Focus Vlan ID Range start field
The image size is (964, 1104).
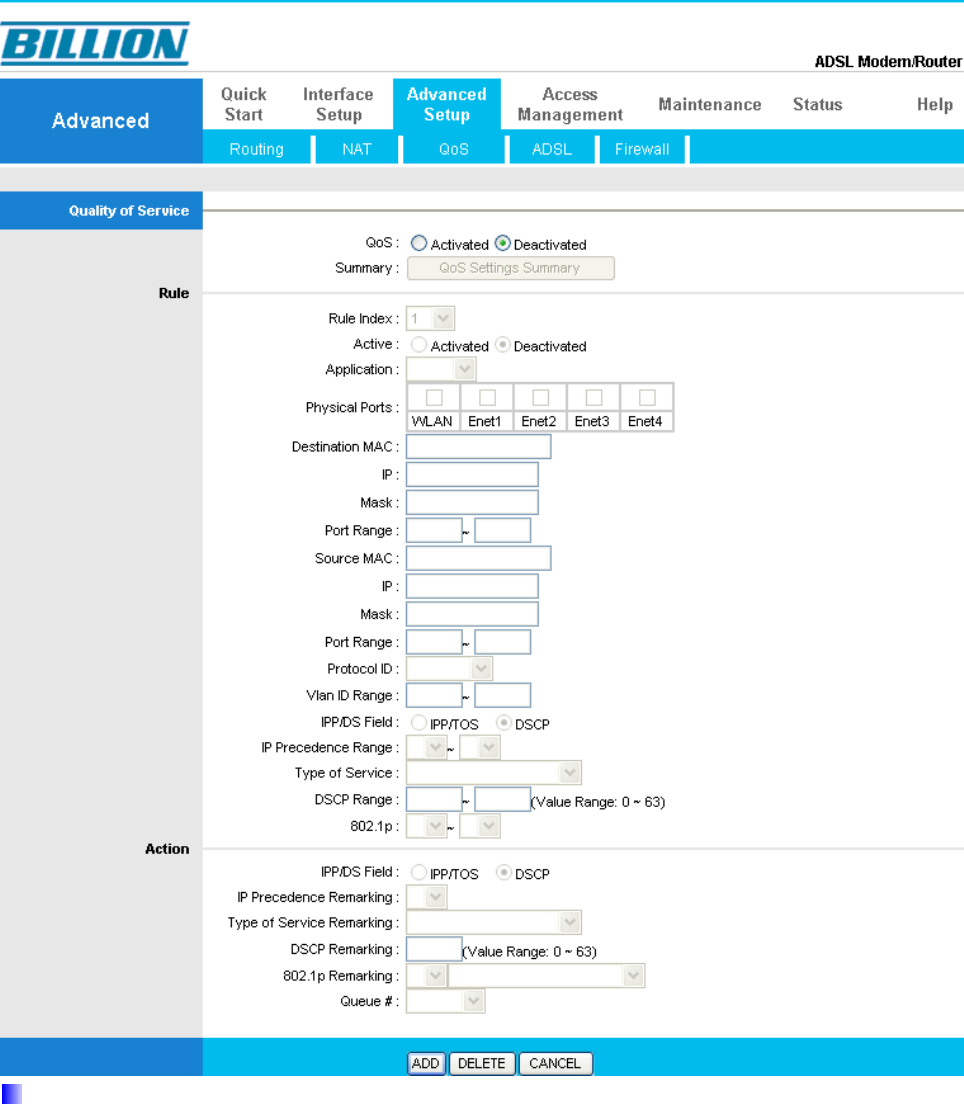(434, 695)
